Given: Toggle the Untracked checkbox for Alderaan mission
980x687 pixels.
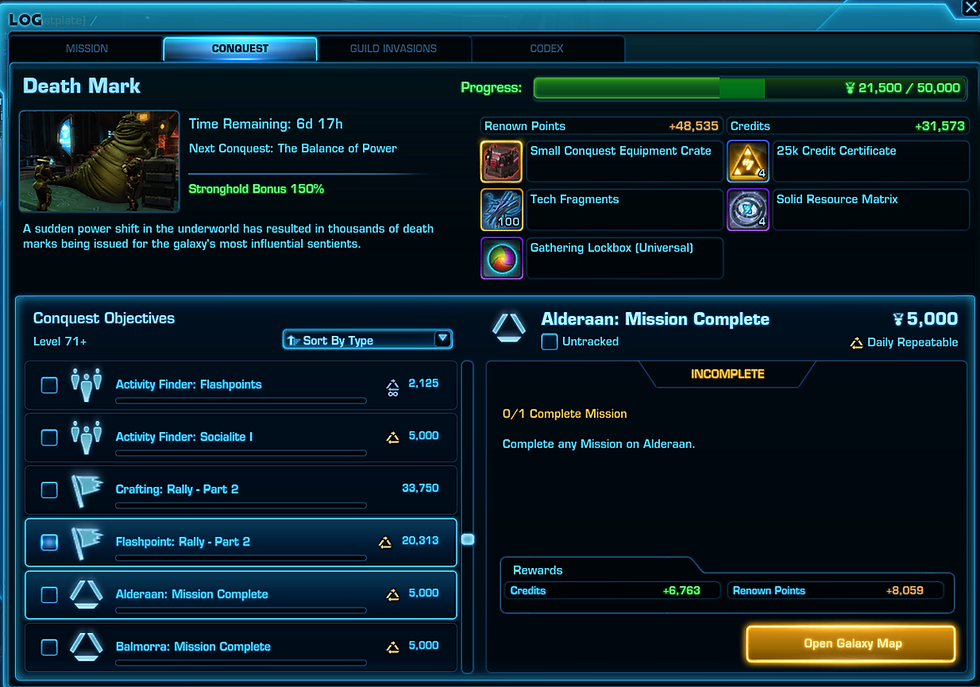Looking at the screenshot, I should click(x=549, y=342).
